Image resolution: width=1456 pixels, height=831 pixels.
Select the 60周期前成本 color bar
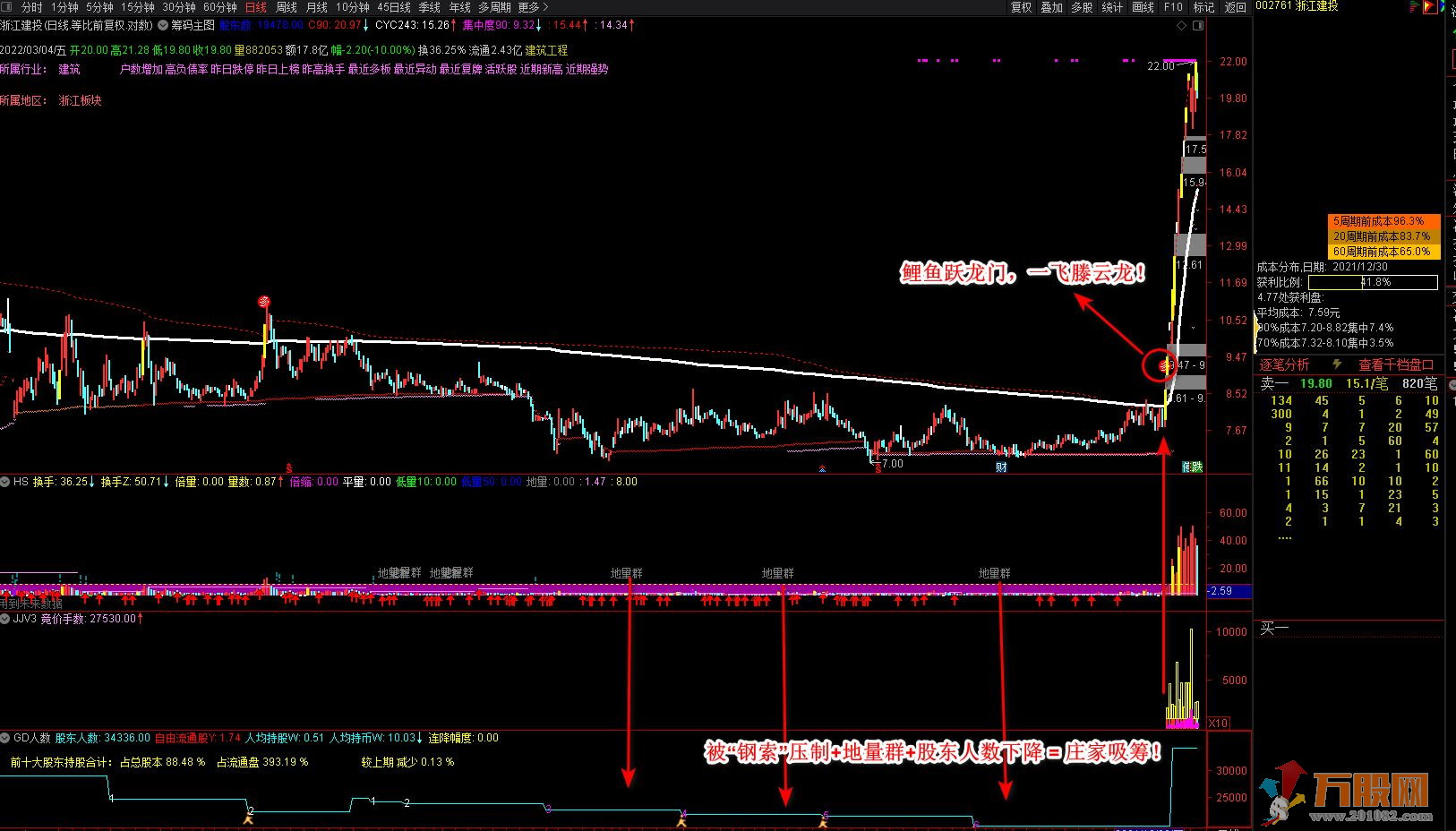pyautogui.click(x=1383, y=252)
